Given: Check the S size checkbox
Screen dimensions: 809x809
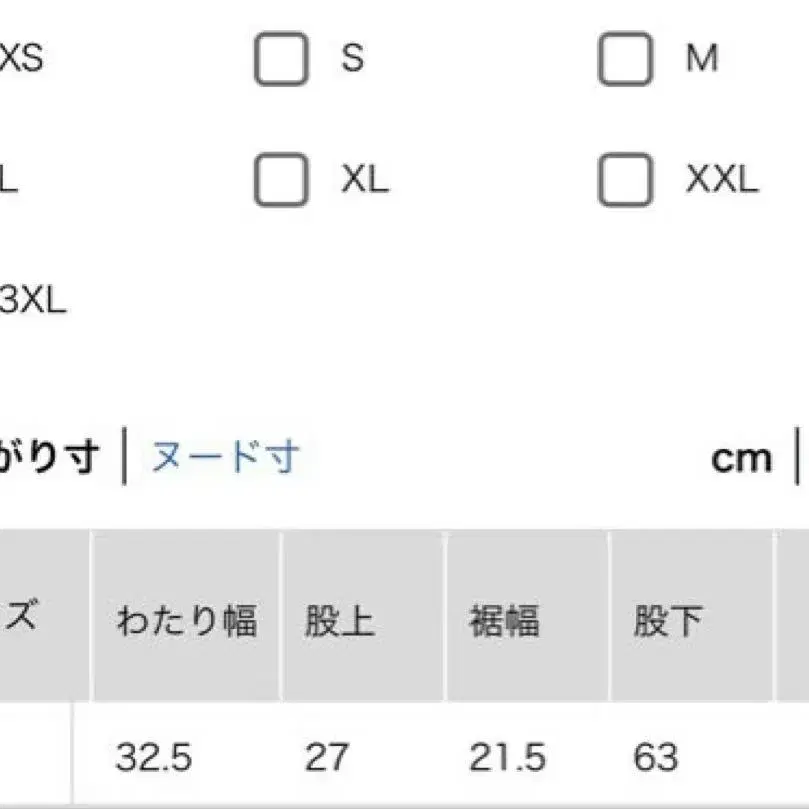Looking at the screenshot, I should (x=280, y=60).
